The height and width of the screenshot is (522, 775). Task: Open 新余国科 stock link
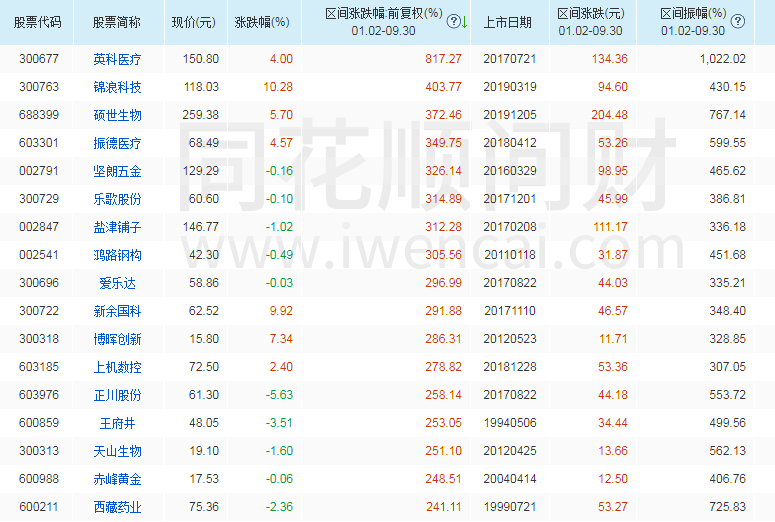point(117,311)
